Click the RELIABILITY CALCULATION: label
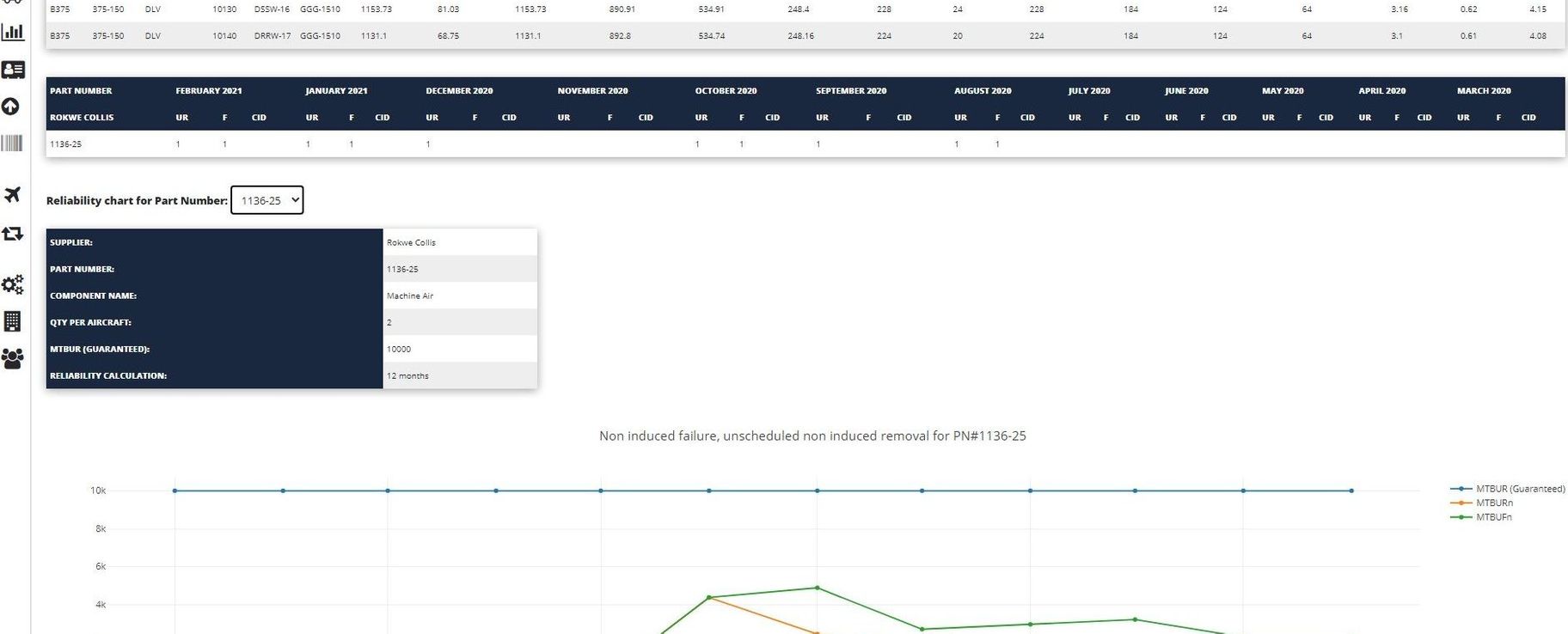This screenshot has height=634, width=1568. pyautogui.click(x=108, y=375)
